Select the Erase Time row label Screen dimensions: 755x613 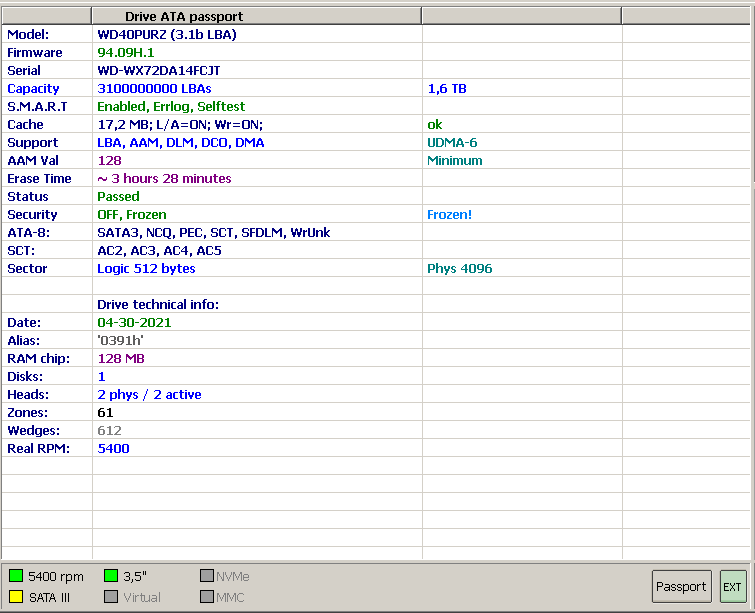click(x=39, y=179)
